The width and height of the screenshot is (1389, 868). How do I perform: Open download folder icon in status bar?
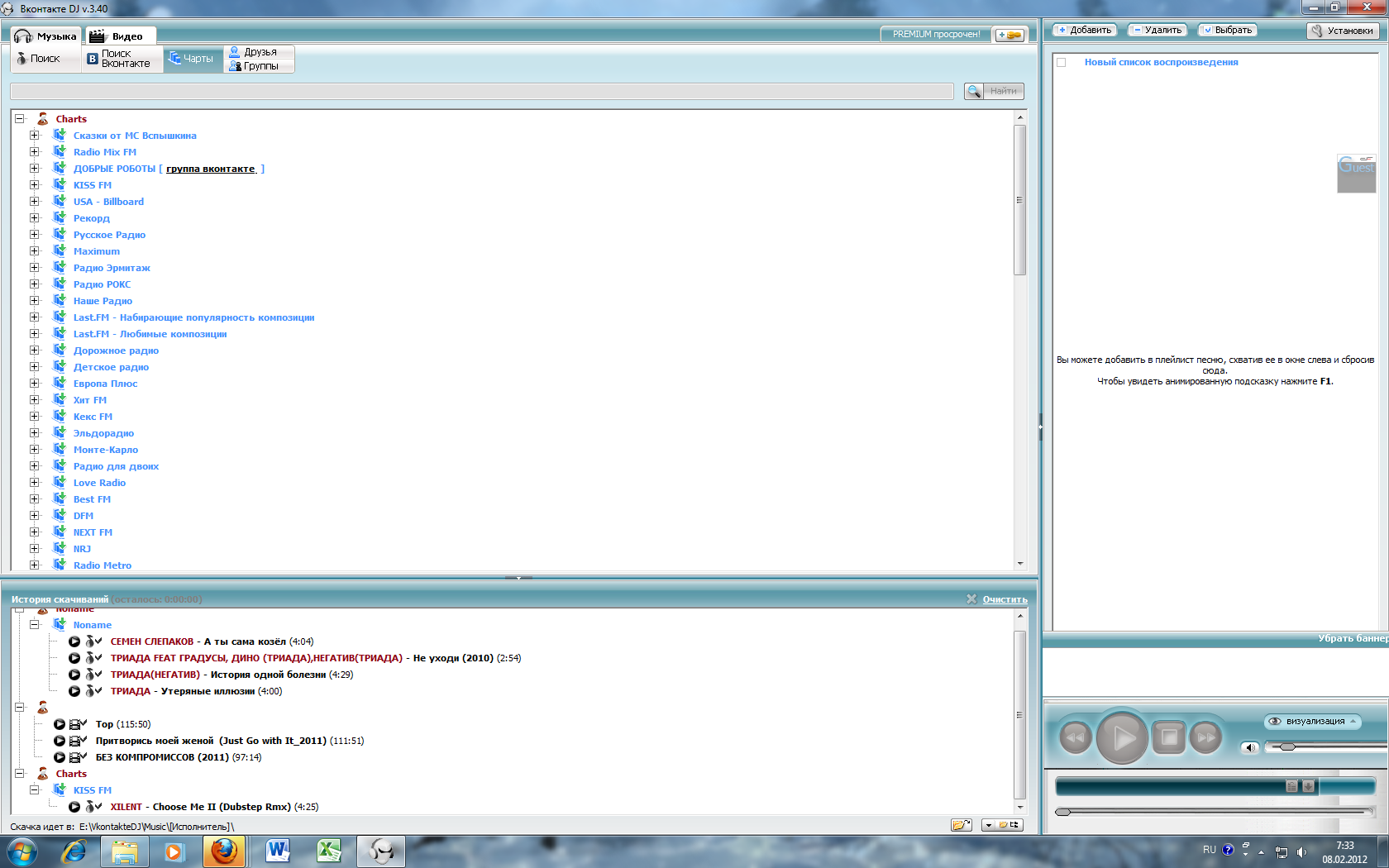pyautogui.click(x=961, y=825)
